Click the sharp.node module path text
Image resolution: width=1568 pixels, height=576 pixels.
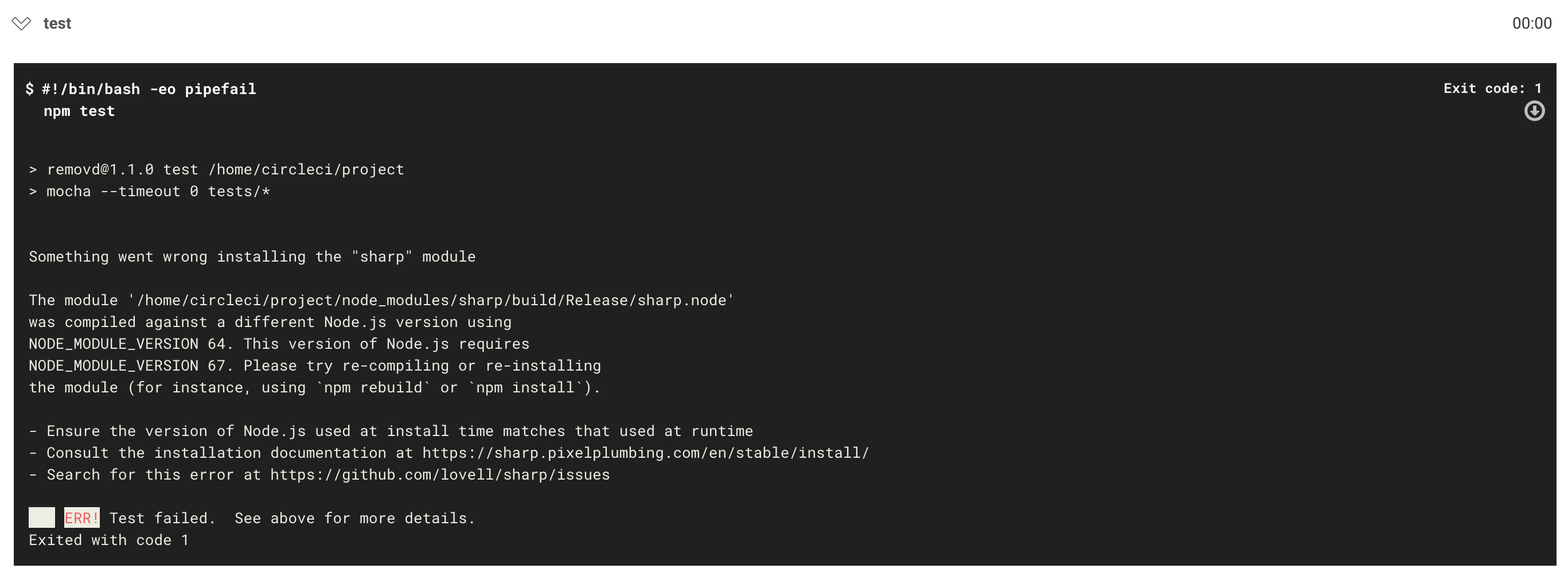[380, 299]
